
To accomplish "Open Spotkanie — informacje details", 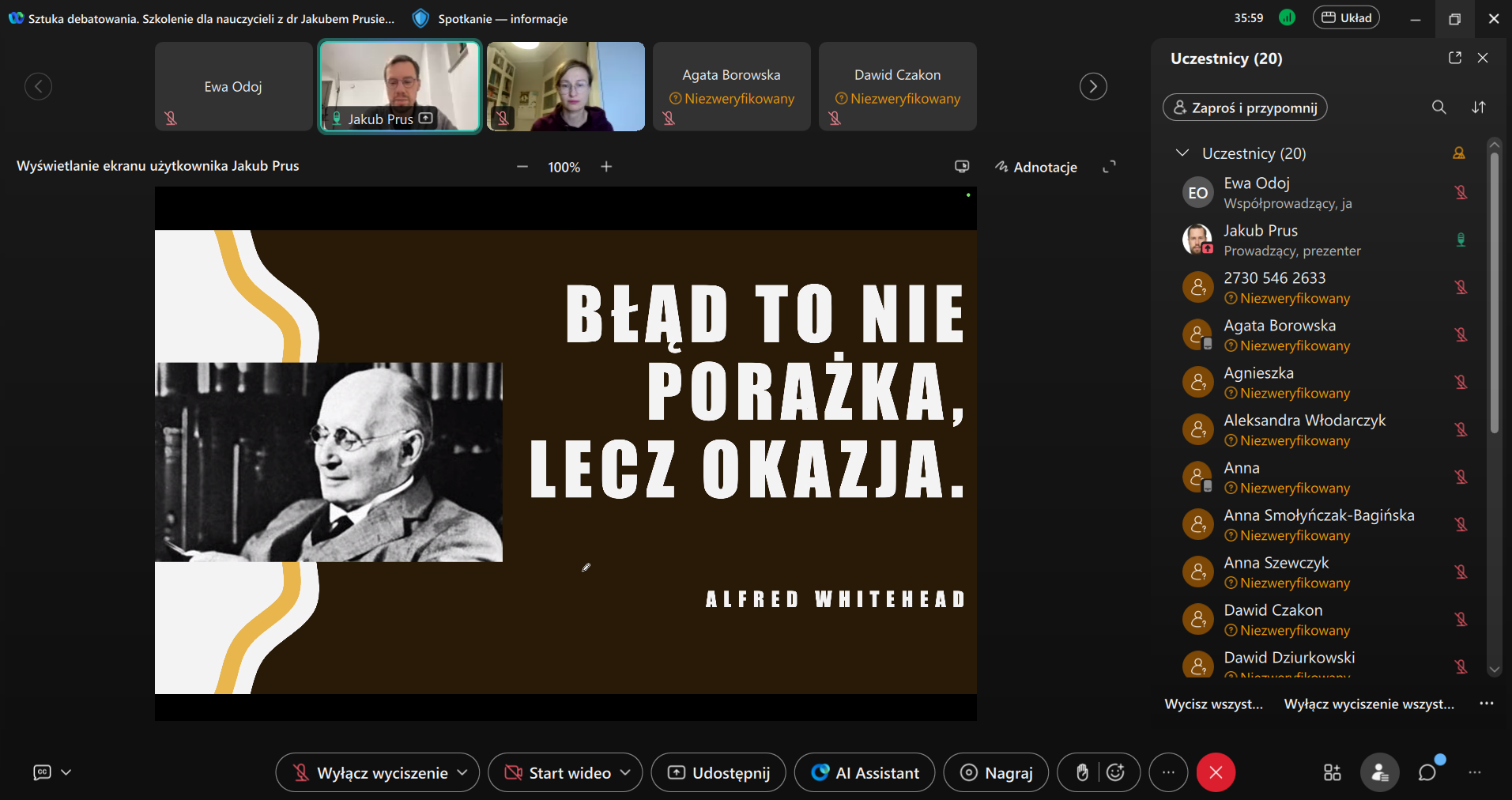I will click(x=491, y=18).
